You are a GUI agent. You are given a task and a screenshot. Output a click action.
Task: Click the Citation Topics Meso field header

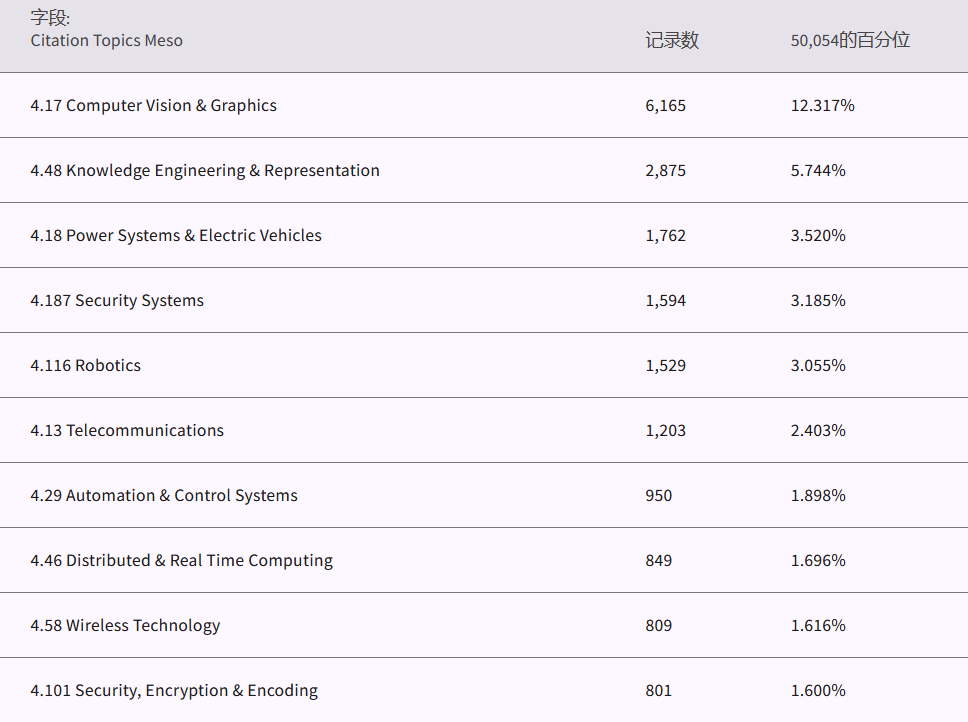pos(107,41)
